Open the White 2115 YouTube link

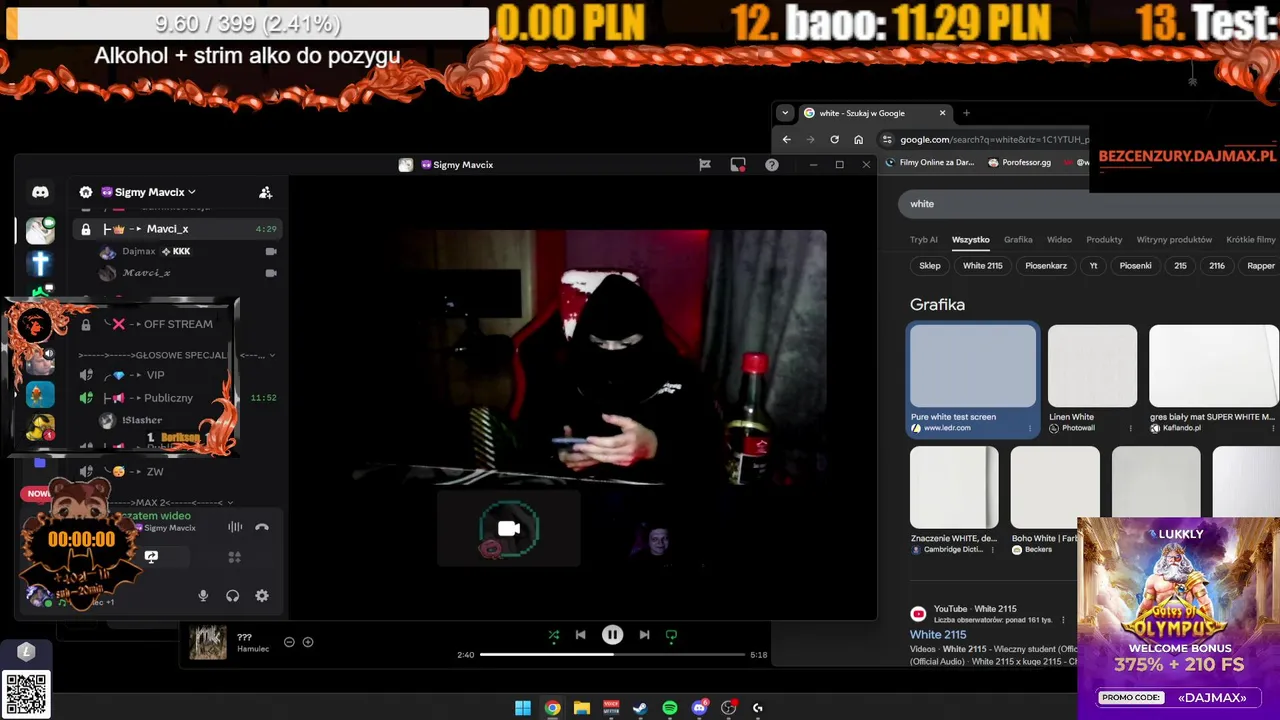coord(938,635)
